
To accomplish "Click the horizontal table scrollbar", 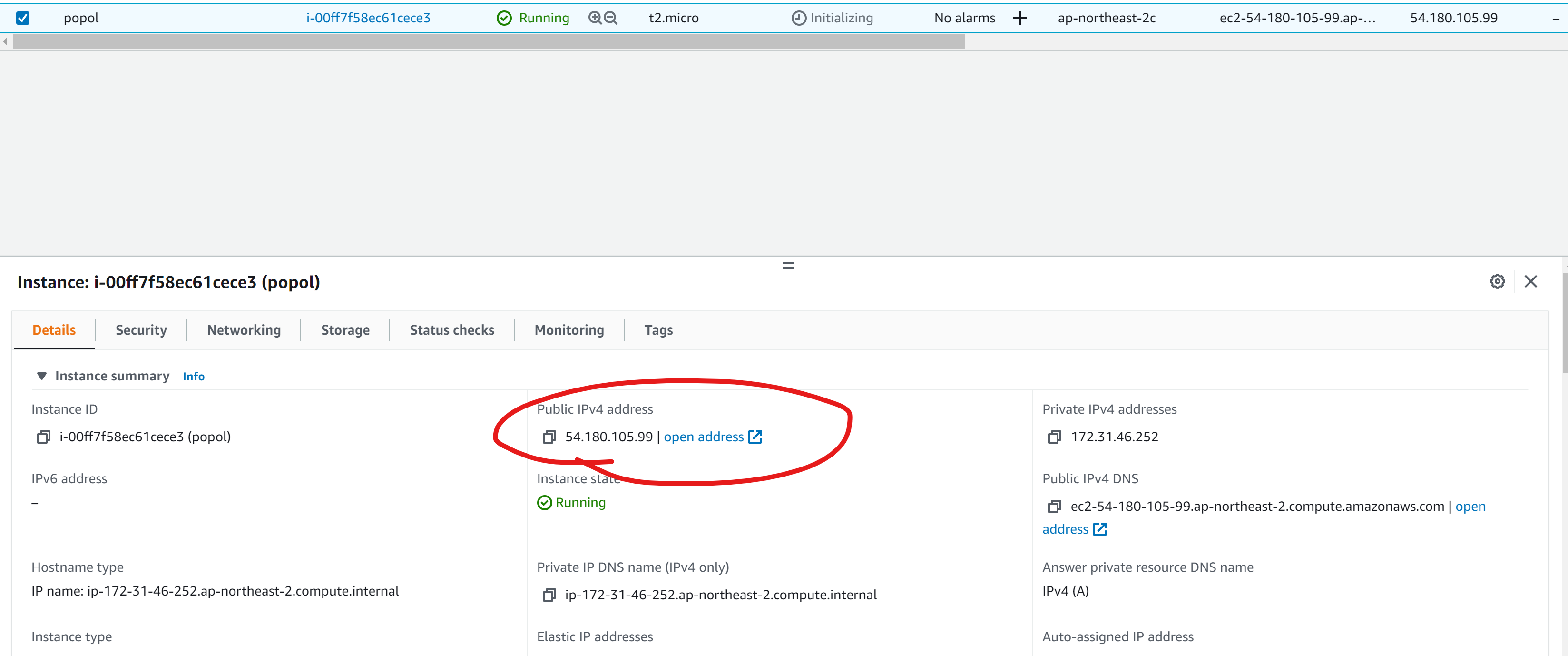I will coord(488,41).
